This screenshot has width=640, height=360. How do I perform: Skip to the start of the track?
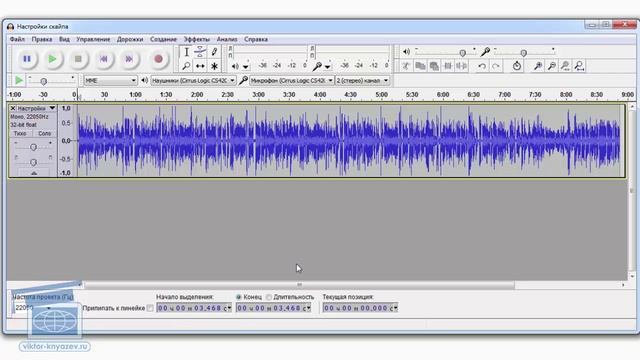pos(104,59)
